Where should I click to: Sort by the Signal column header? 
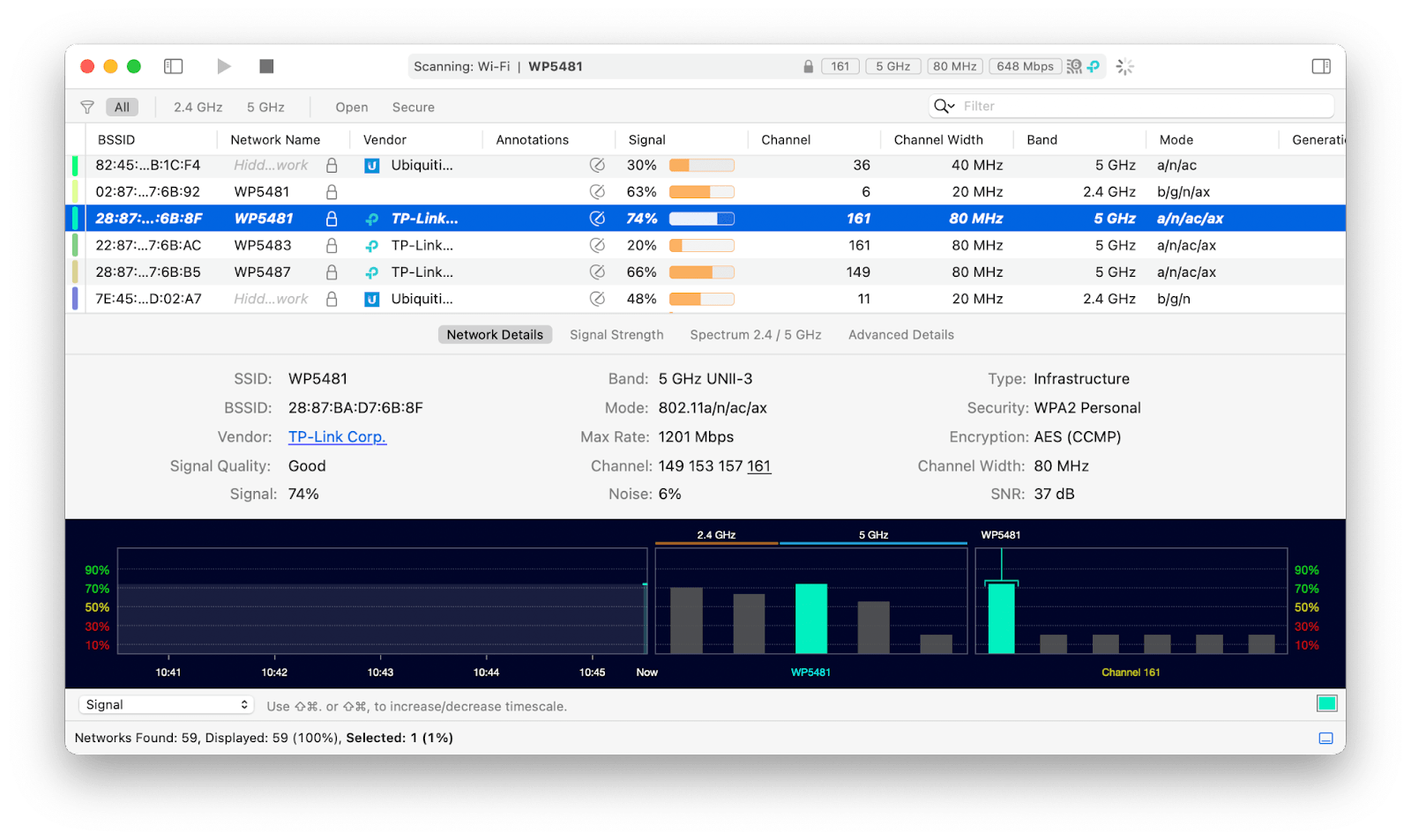tap(647, 140)
